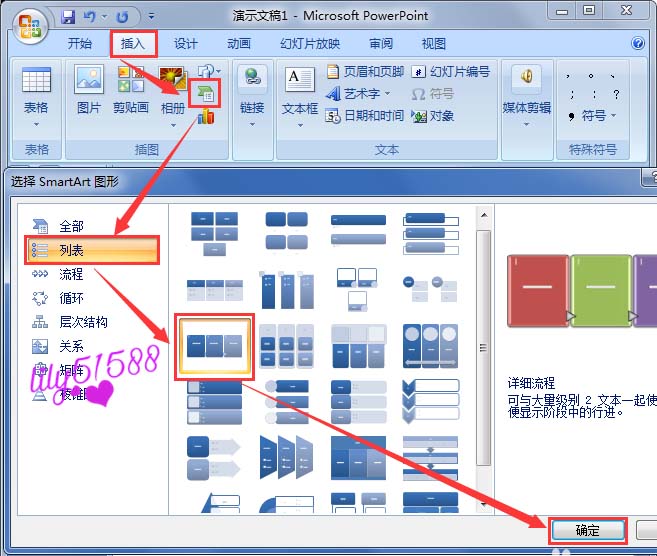This screenshot has width=657, height=556.
Task: Choose the first SmartArt thumbnail, five-block list
Action: (x=215, y=233)
